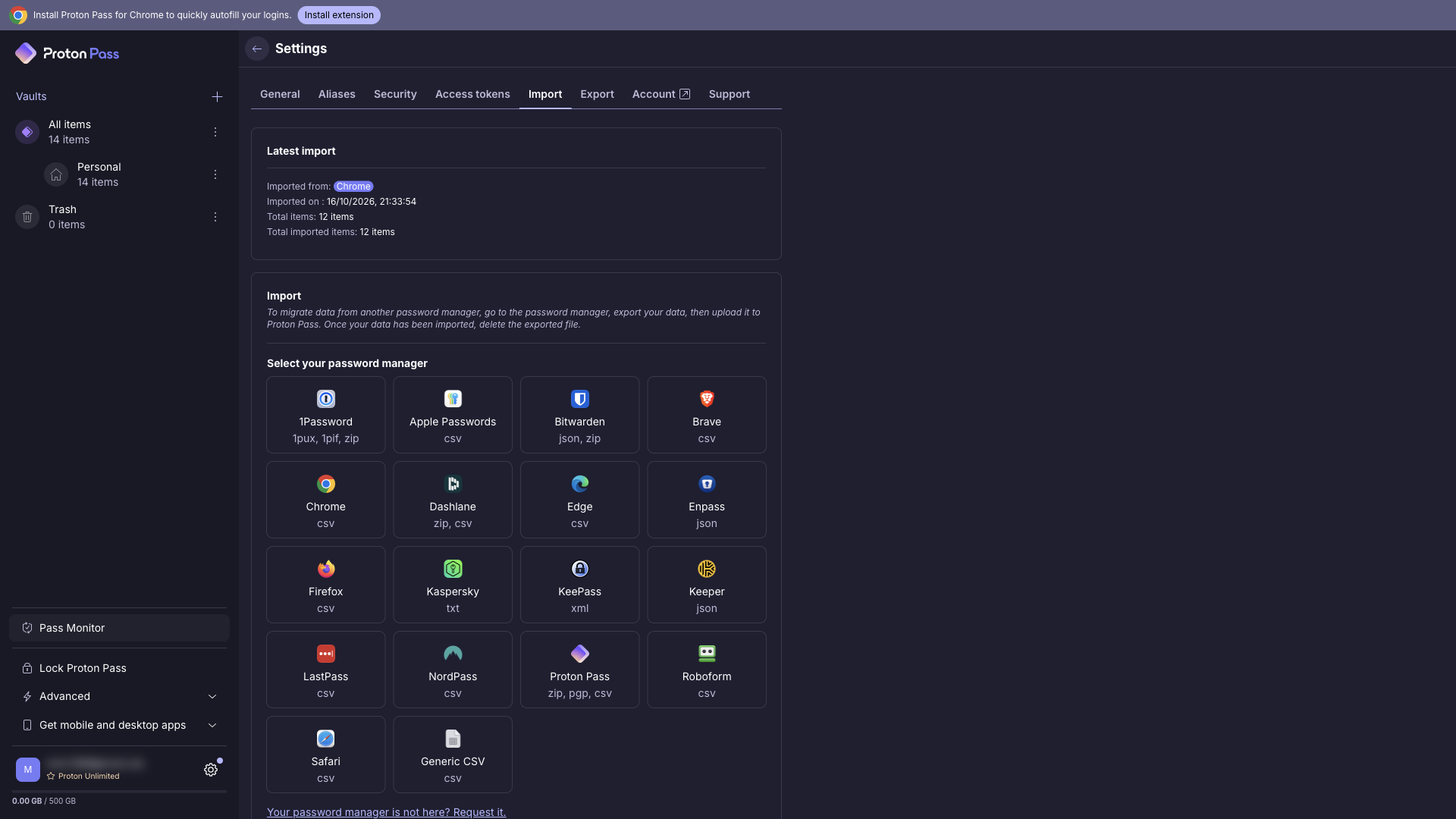Screen dimensions: 1456x819
Task: Choose the Firefox import icon
Action: coord(325,569)
